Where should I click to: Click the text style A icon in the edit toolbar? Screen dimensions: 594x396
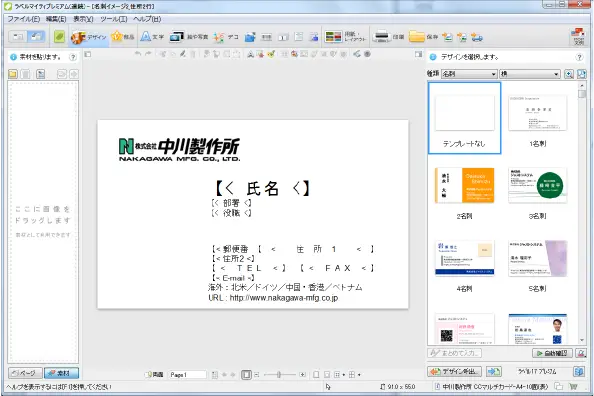250,55
